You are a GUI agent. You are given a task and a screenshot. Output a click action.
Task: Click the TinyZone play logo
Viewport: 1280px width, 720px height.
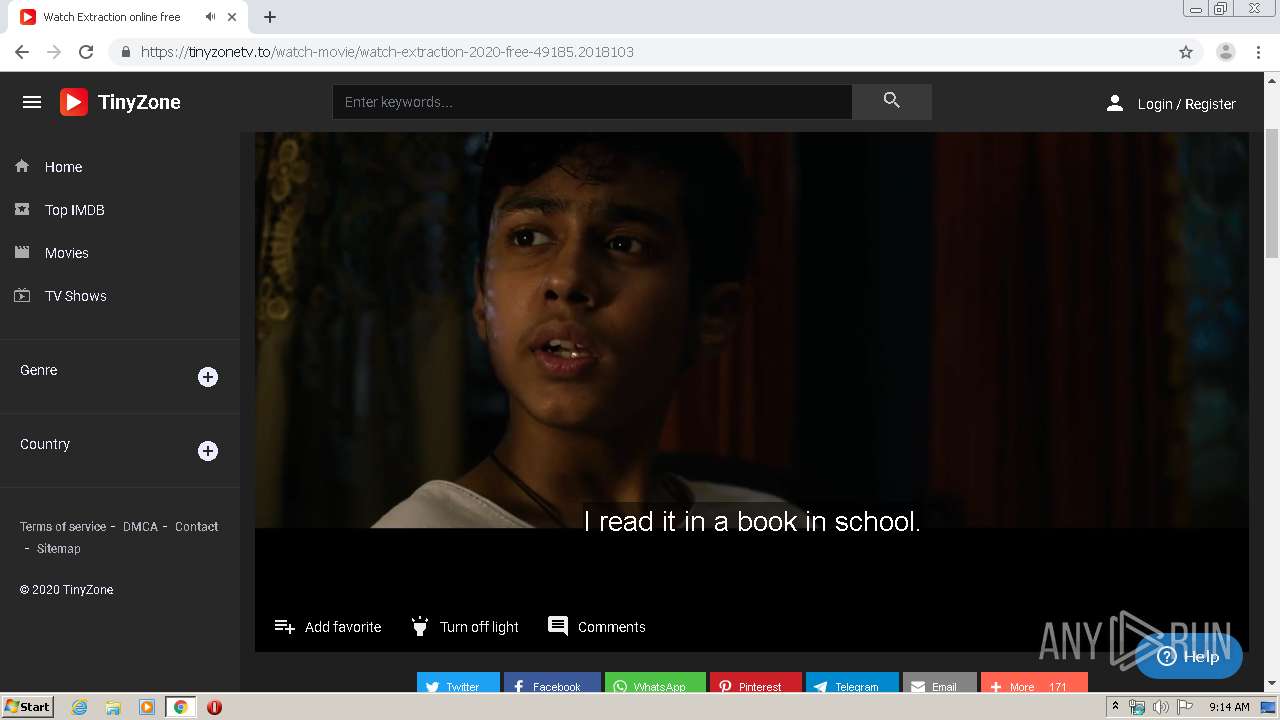tap(74, 102)
